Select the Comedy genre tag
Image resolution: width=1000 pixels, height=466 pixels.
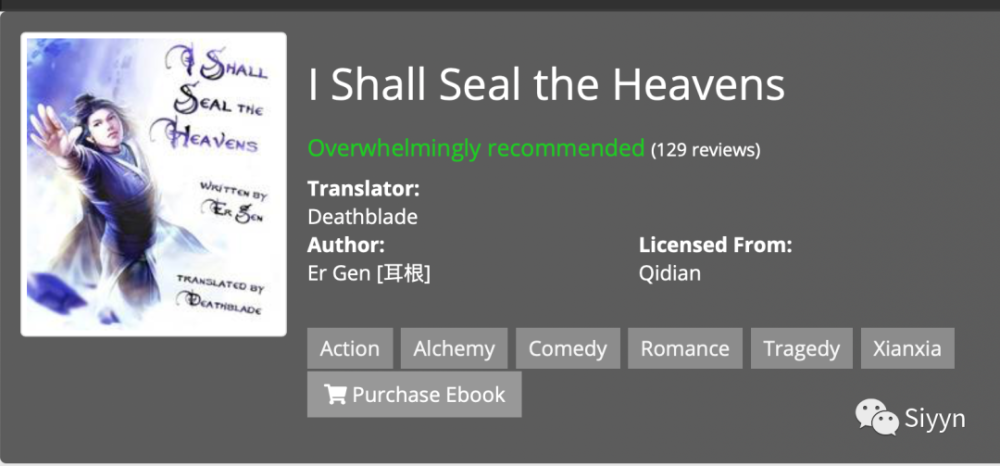click(568, 348)
